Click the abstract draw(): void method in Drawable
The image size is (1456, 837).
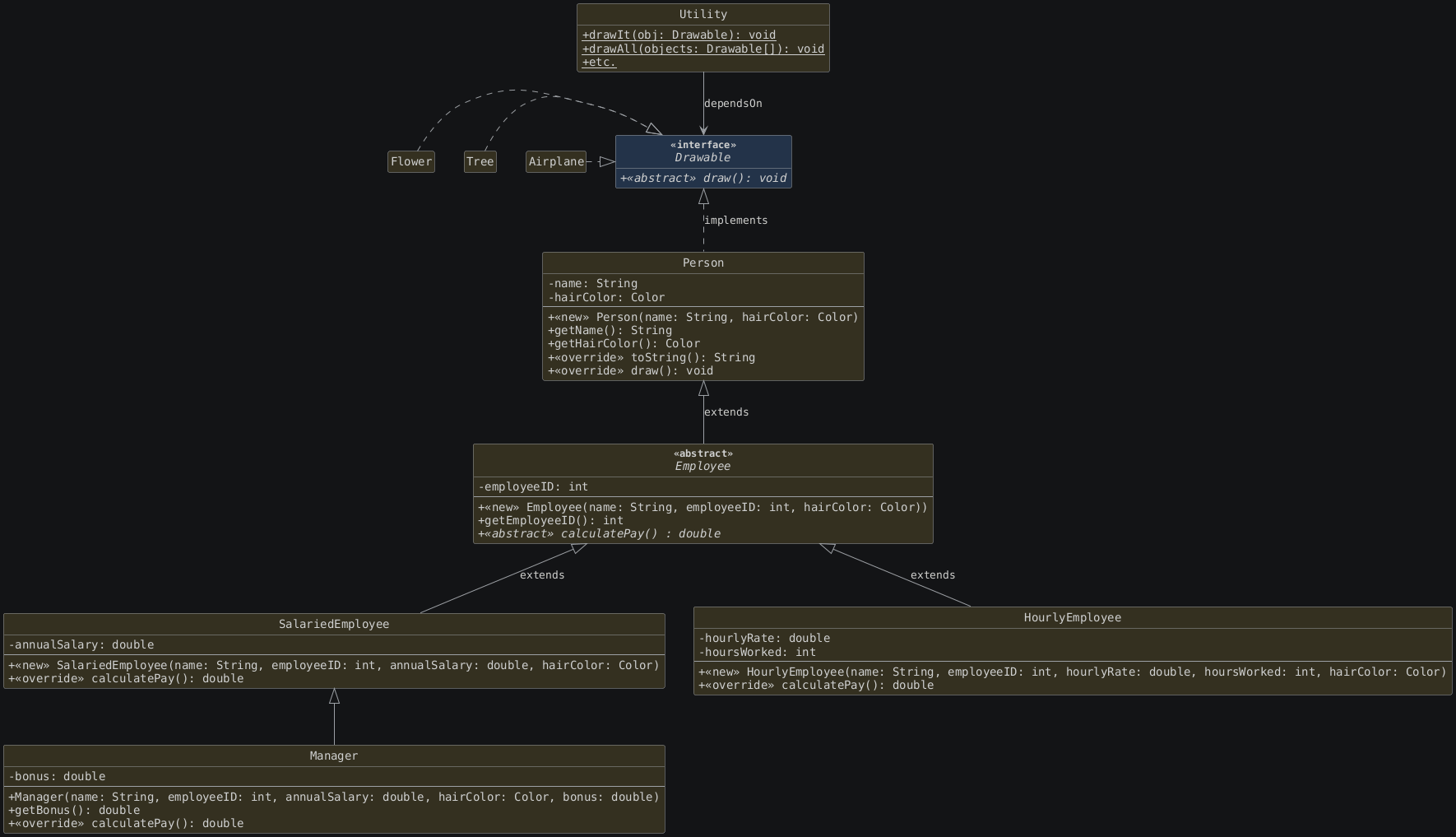tap(703, 178)
